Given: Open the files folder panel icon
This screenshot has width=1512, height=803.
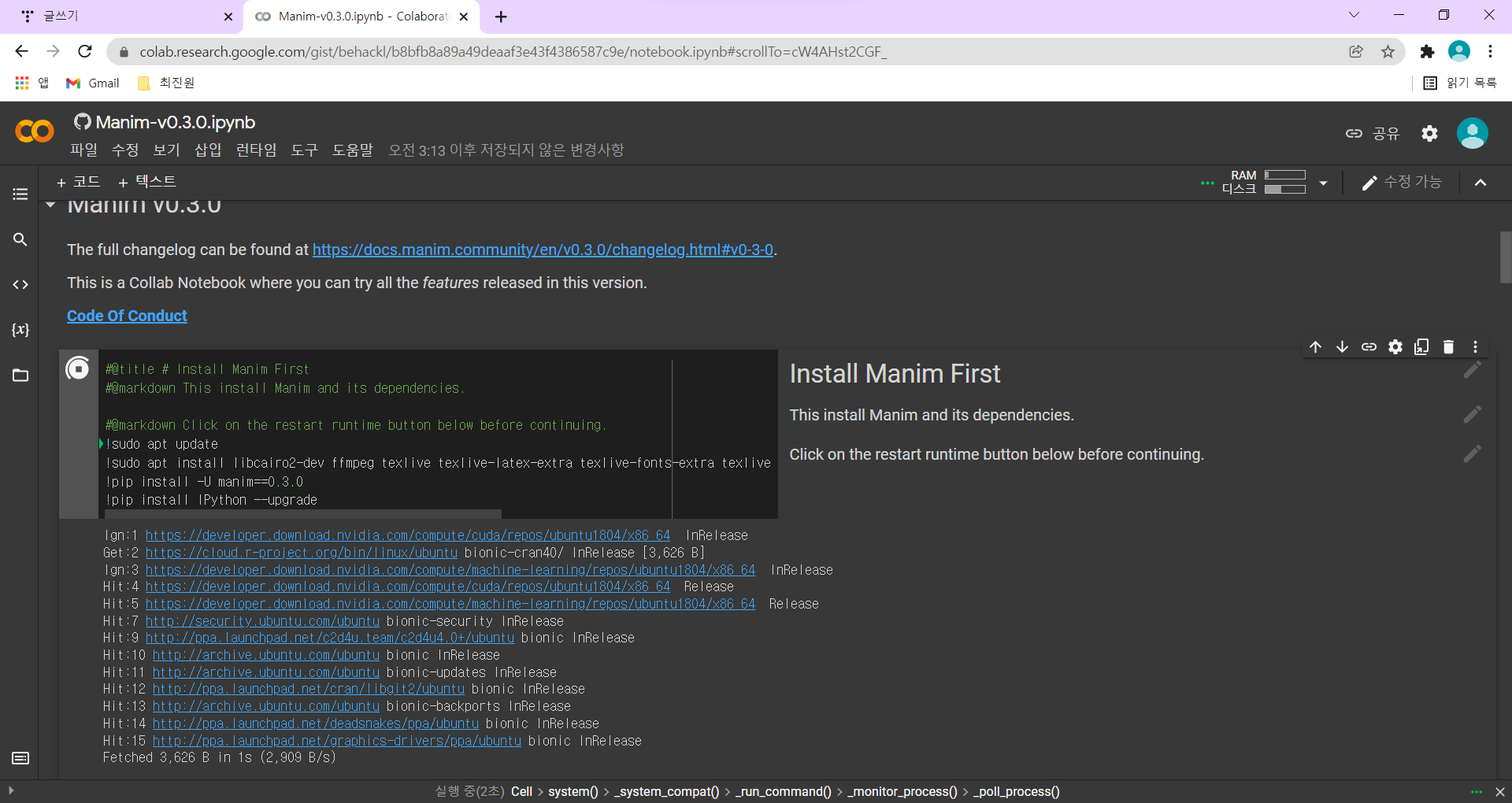Looking at the screenshot, I should pyautogui.click(x=20, y=376).
